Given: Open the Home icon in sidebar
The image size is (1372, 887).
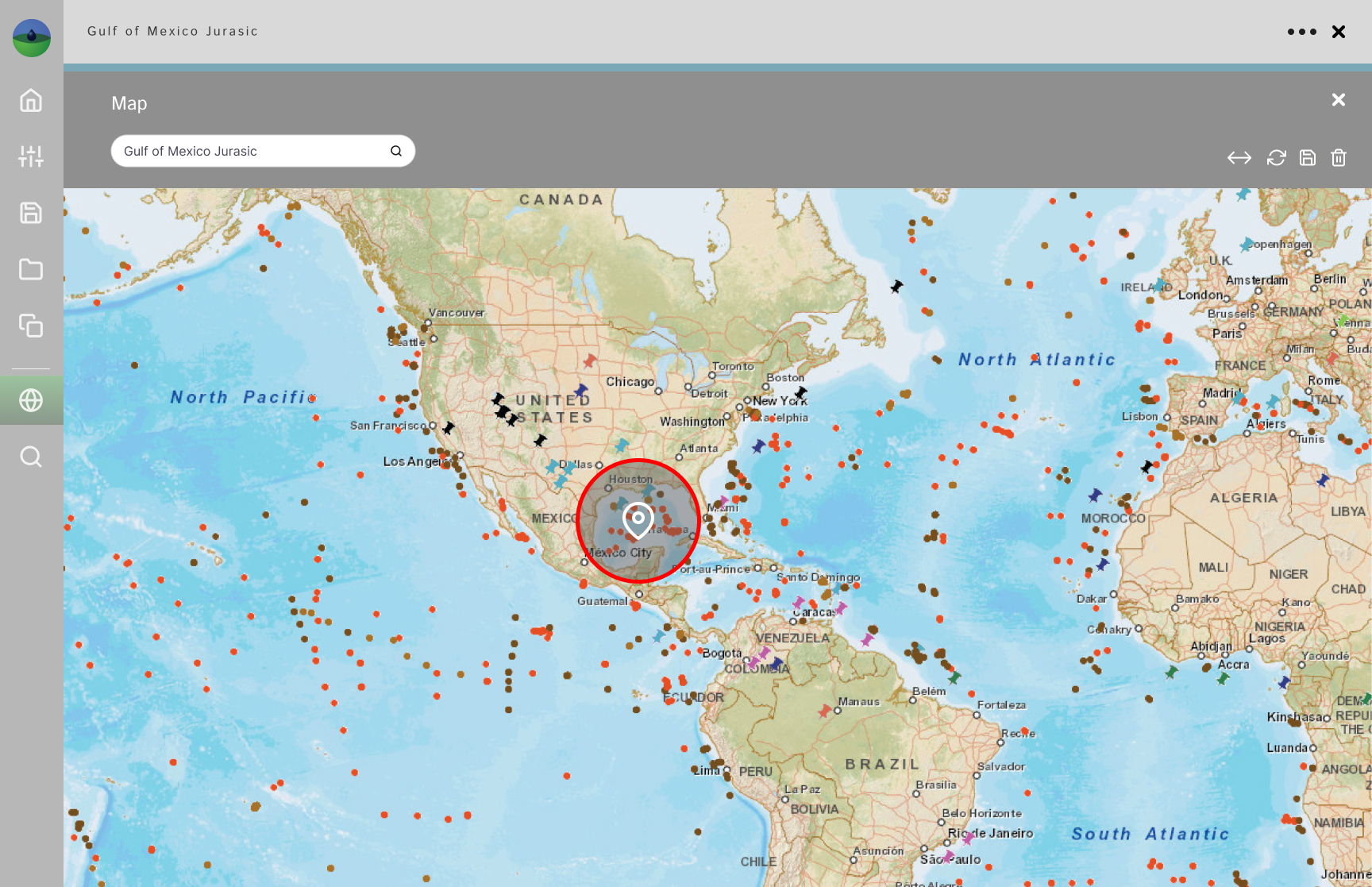Looking at the screenshot, I should tap(31, 101).
